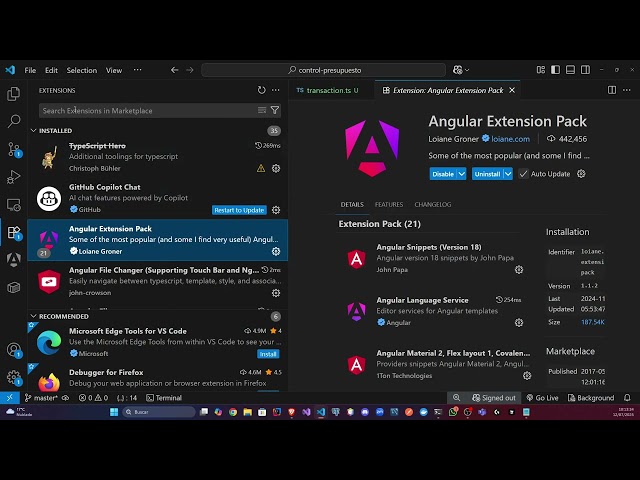Open the View menu
The width and height of the screenshot is (640, 480).
[x=114, y=70]
